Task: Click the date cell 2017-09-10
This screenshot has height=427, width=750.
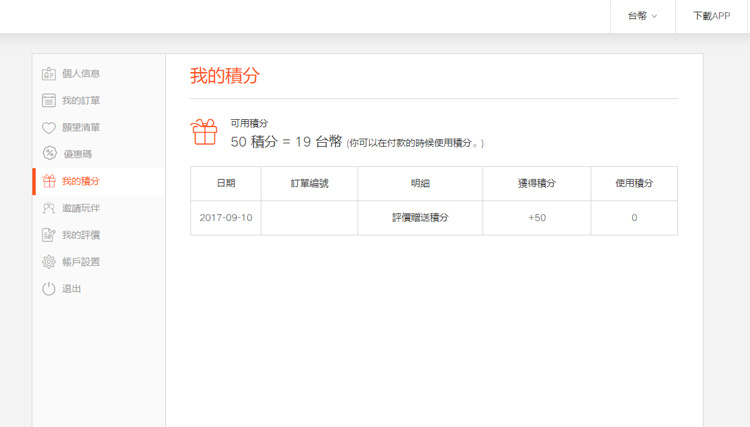Action: coord(226,218)
